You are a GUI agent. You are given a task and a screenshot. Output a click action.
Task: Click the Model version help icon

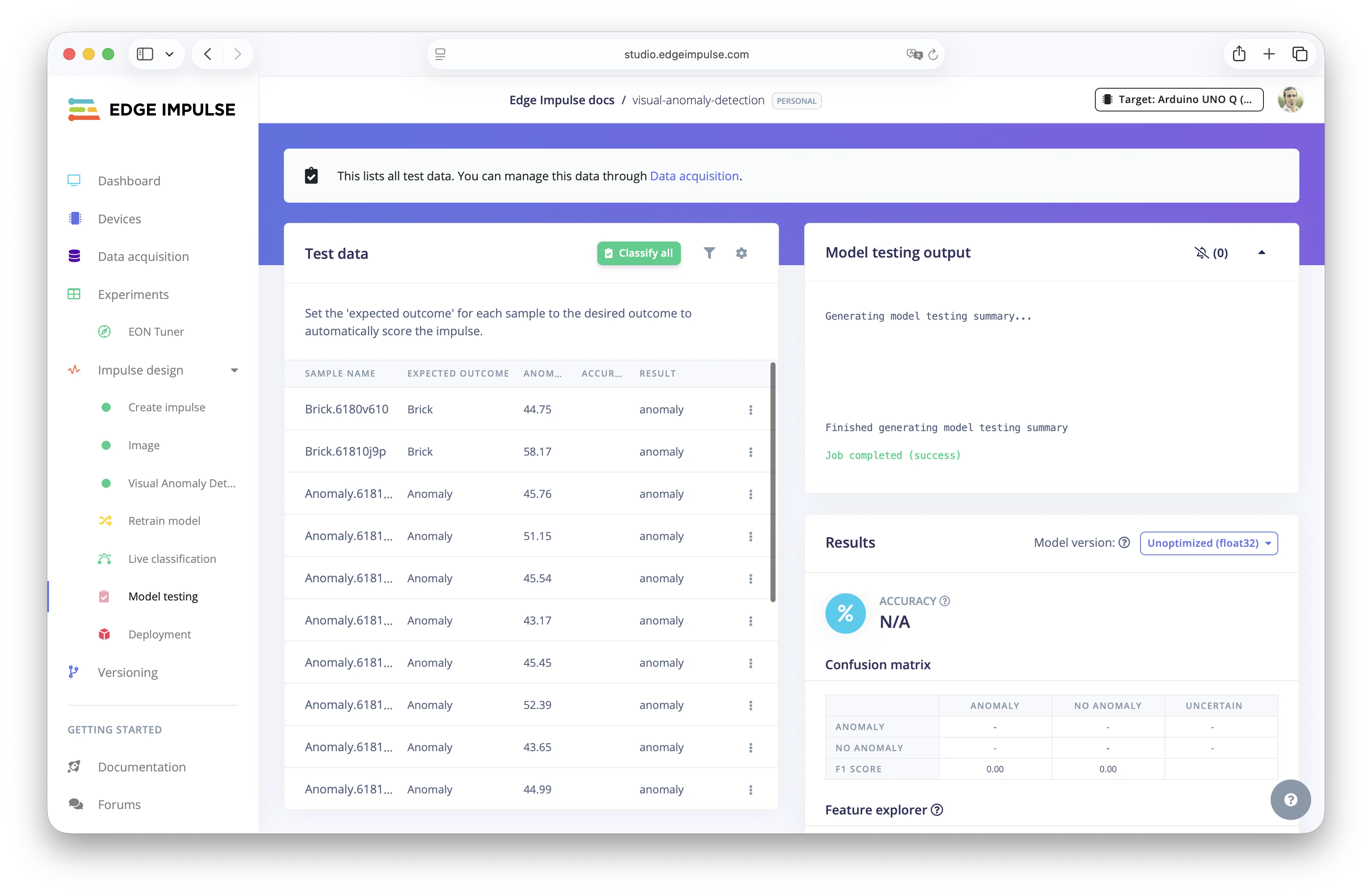(1124, 543)
